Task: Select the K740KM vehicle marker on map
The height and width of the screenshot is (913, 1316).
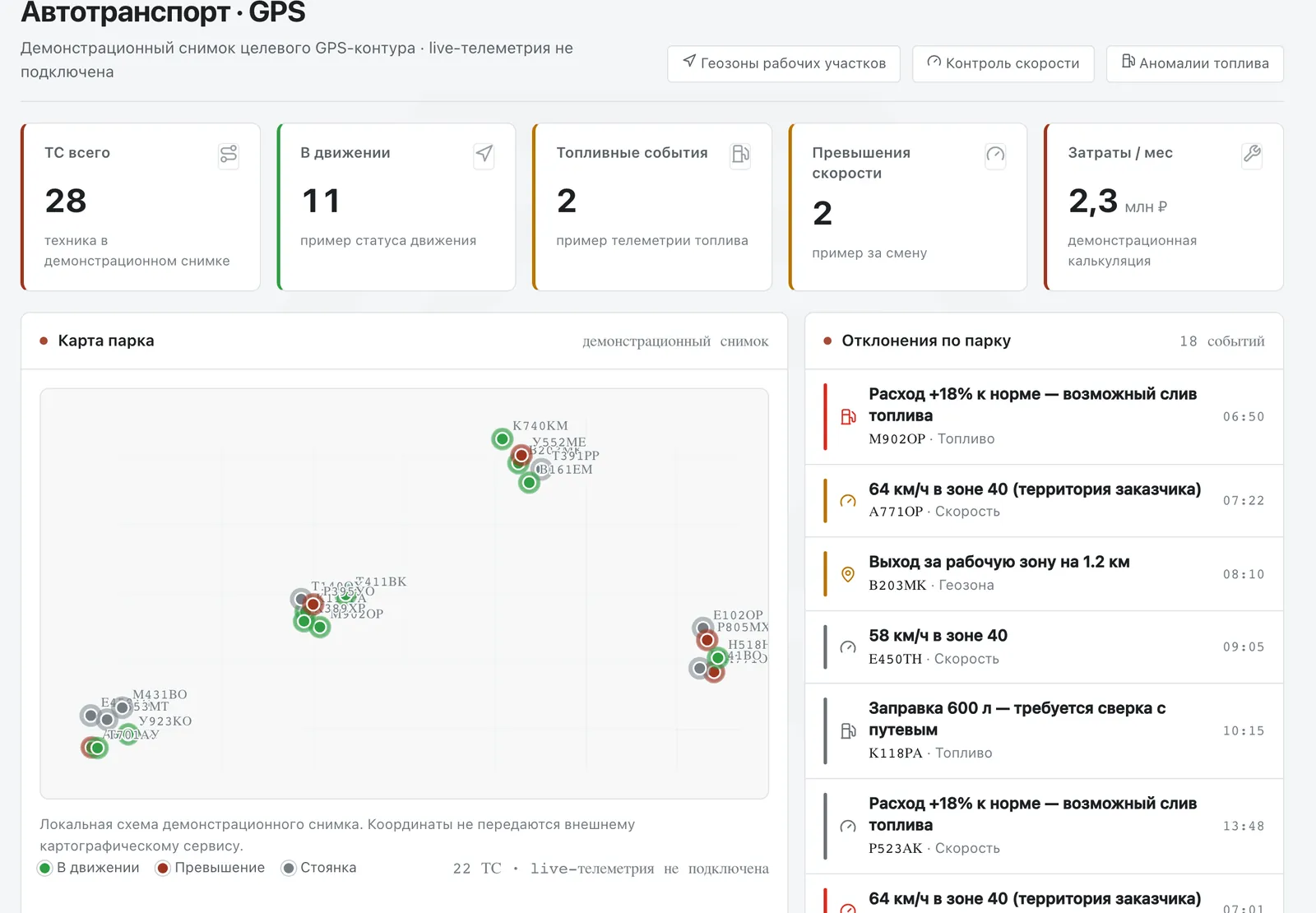Action: click(x=502, y=438)
